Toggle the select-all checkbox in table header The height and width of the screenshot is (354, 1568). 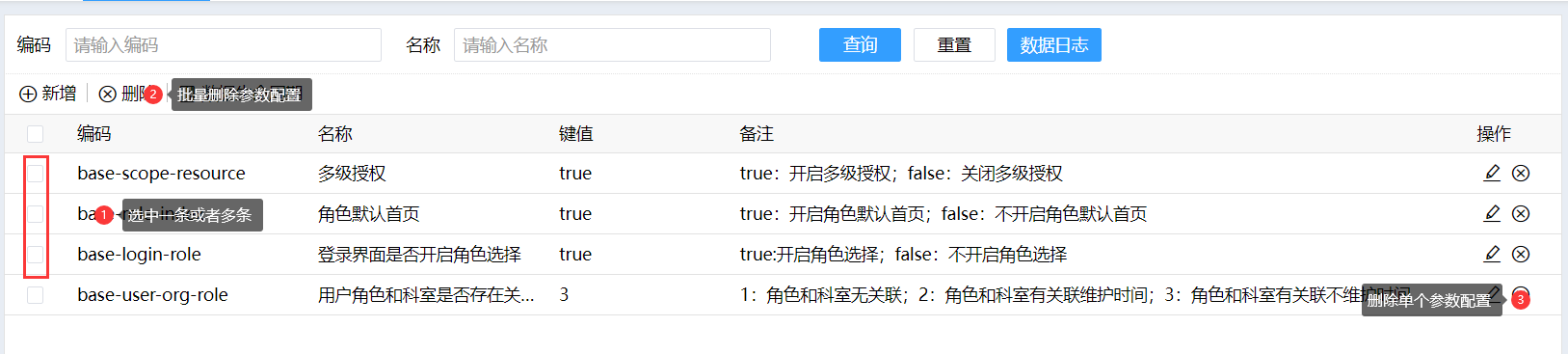coord(36,134)
